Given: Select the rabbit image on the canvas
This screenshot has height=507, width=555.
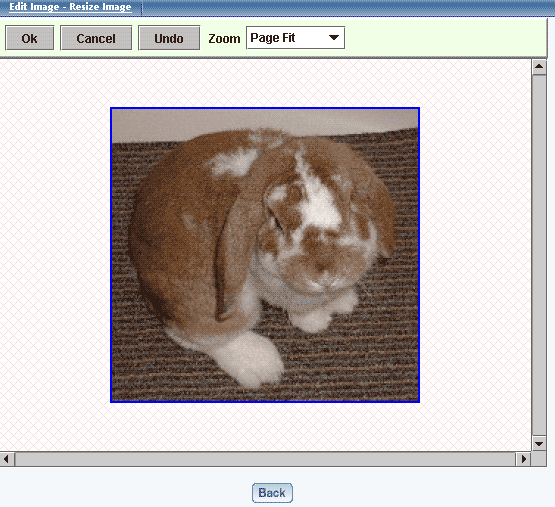Looking at the screenshot, I should 265,255.
